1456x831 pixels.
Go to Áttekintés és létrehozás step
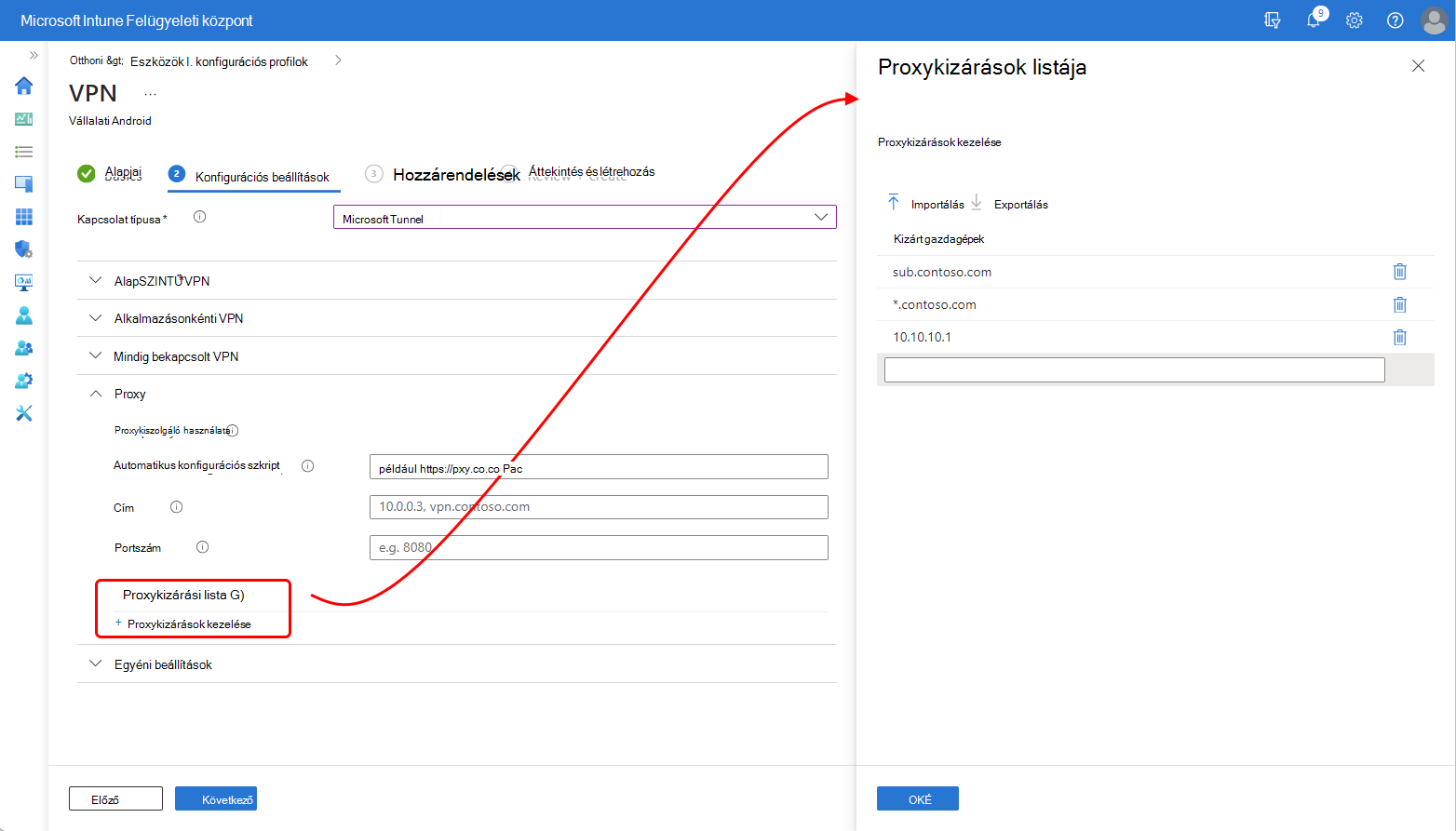591,172
